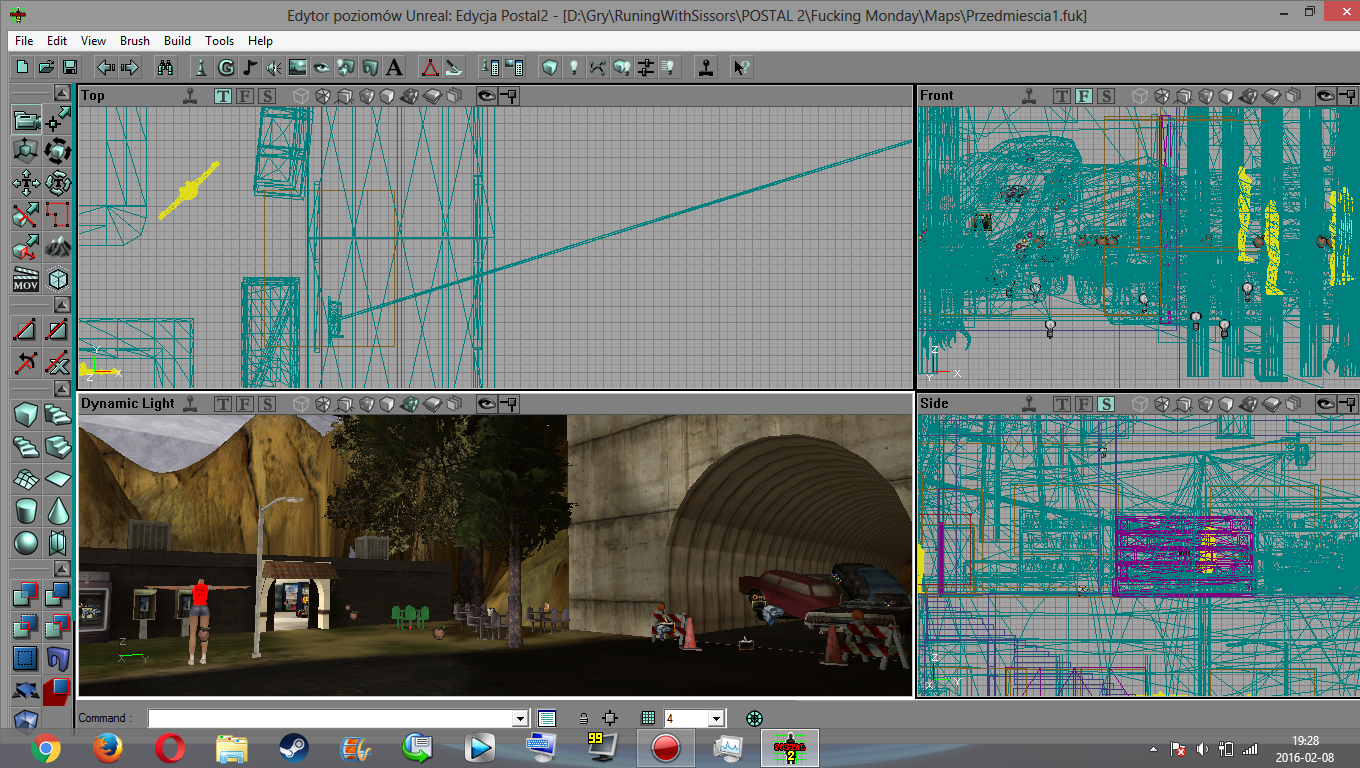Toggle realtime preview in Top viewport
The width and height of the screenshot is (1360, 768).
click(x=190, y=96)
